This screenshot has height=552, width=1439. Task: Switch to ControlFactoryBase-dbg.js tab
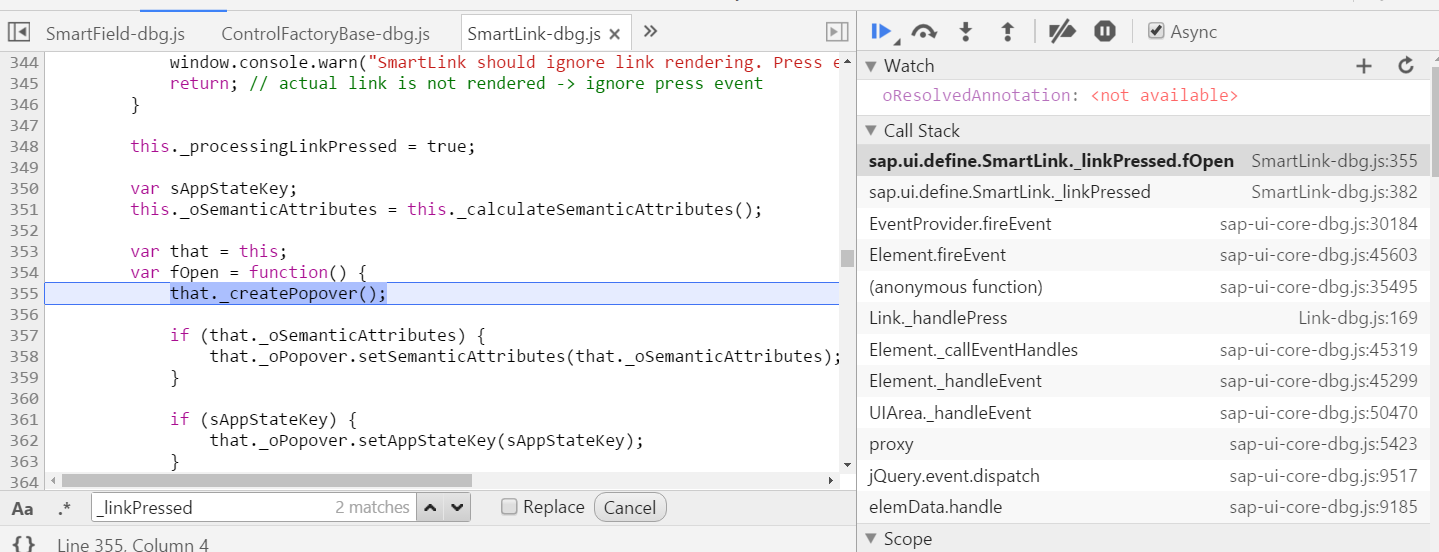(x=325, y=34)
